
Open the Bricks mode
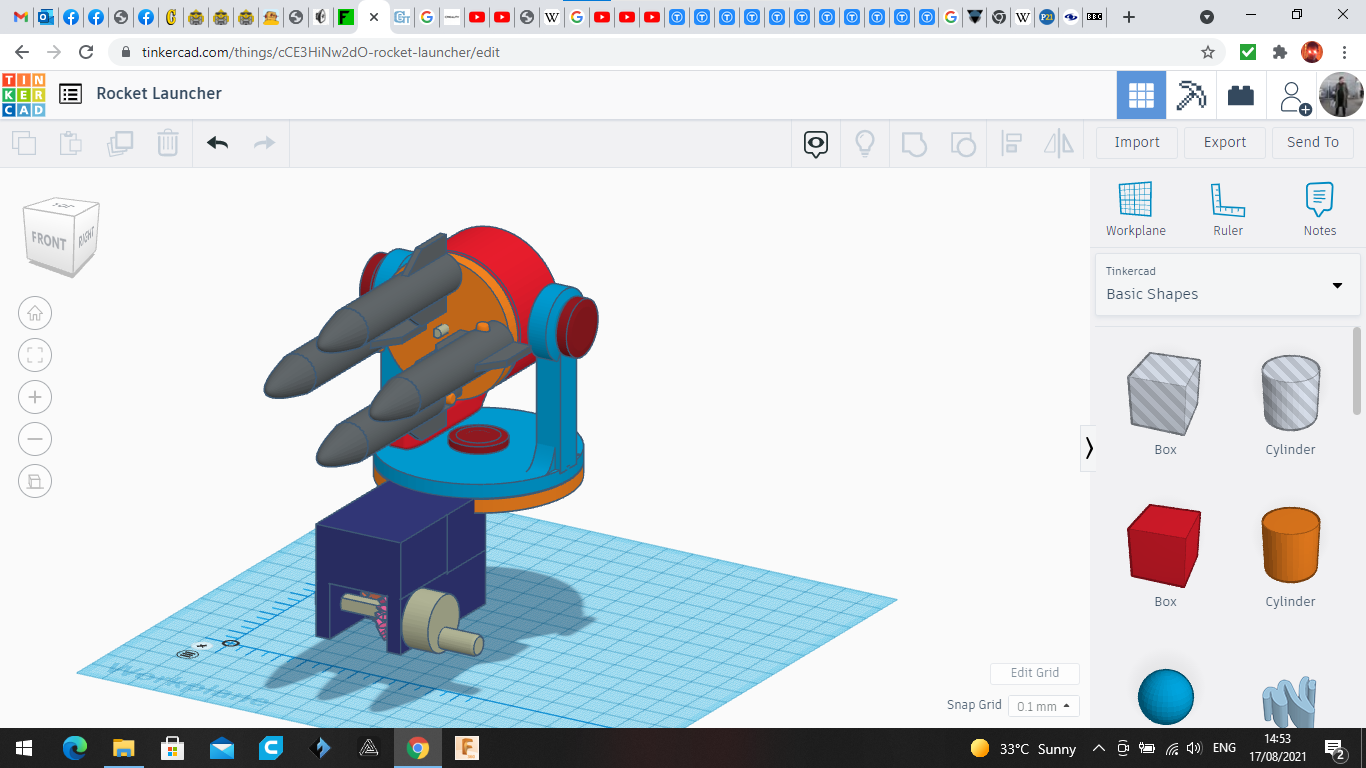1241,95
